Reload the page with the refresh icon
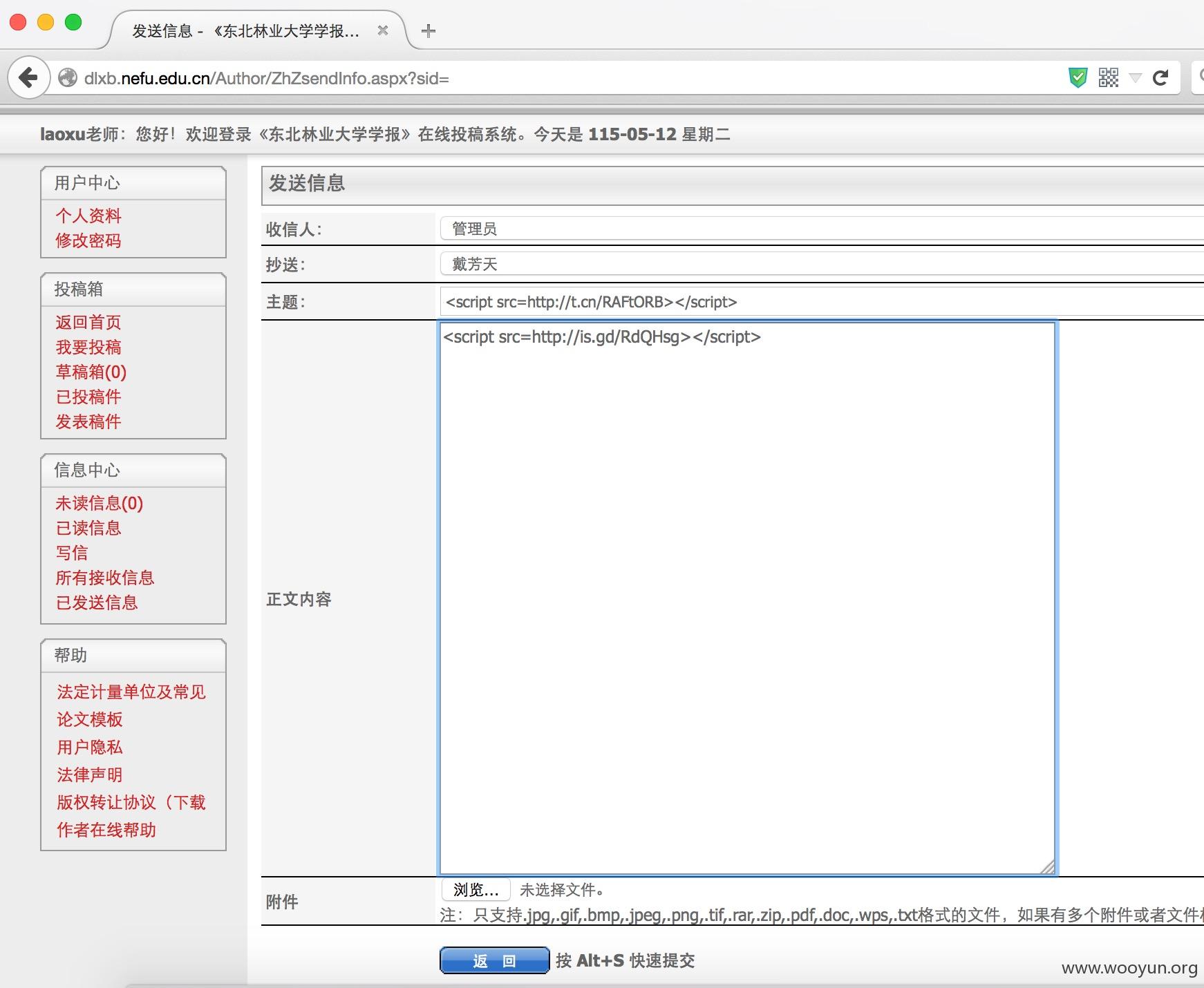Viewport: 1204px width, 988px height. click(1160, 77)
